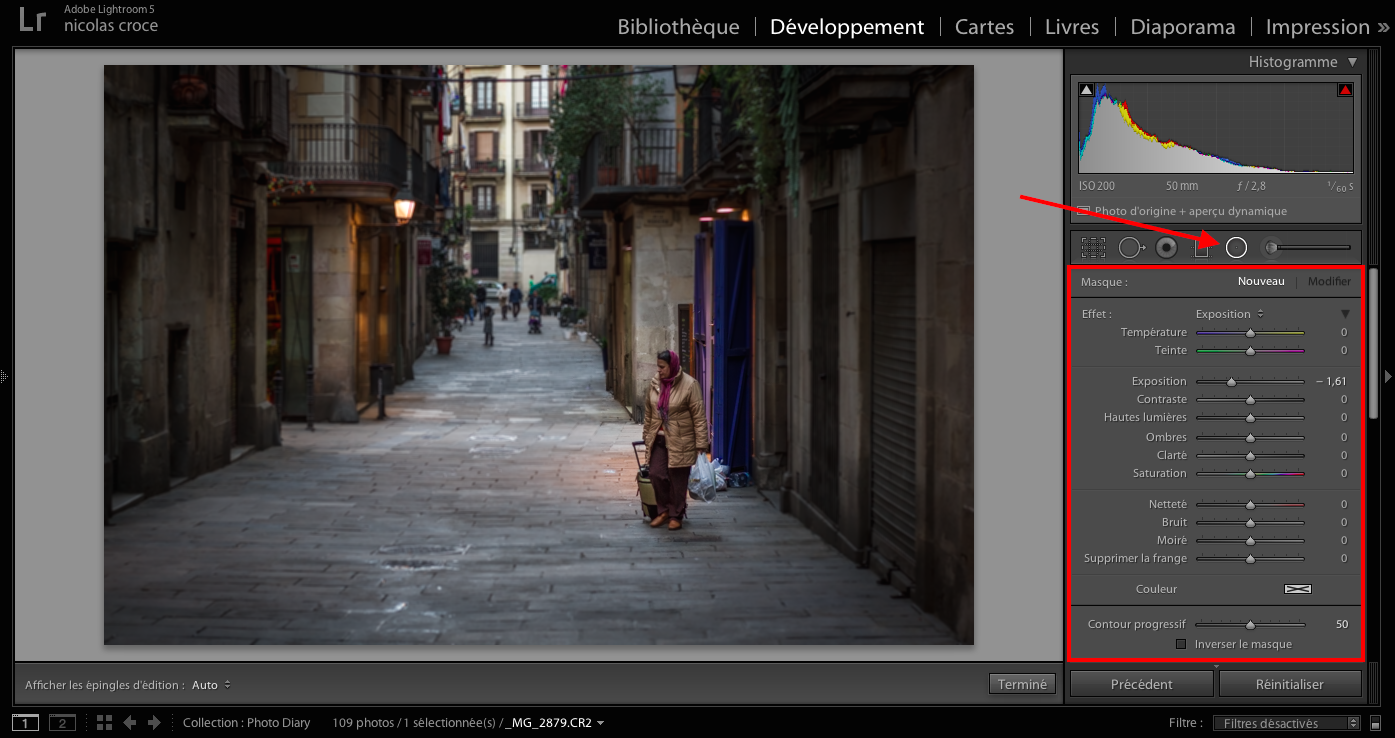Viewport: 1395px width, 738px height.
Task: Click the highlights clipping warning triangle
Action: (1344, 89)
